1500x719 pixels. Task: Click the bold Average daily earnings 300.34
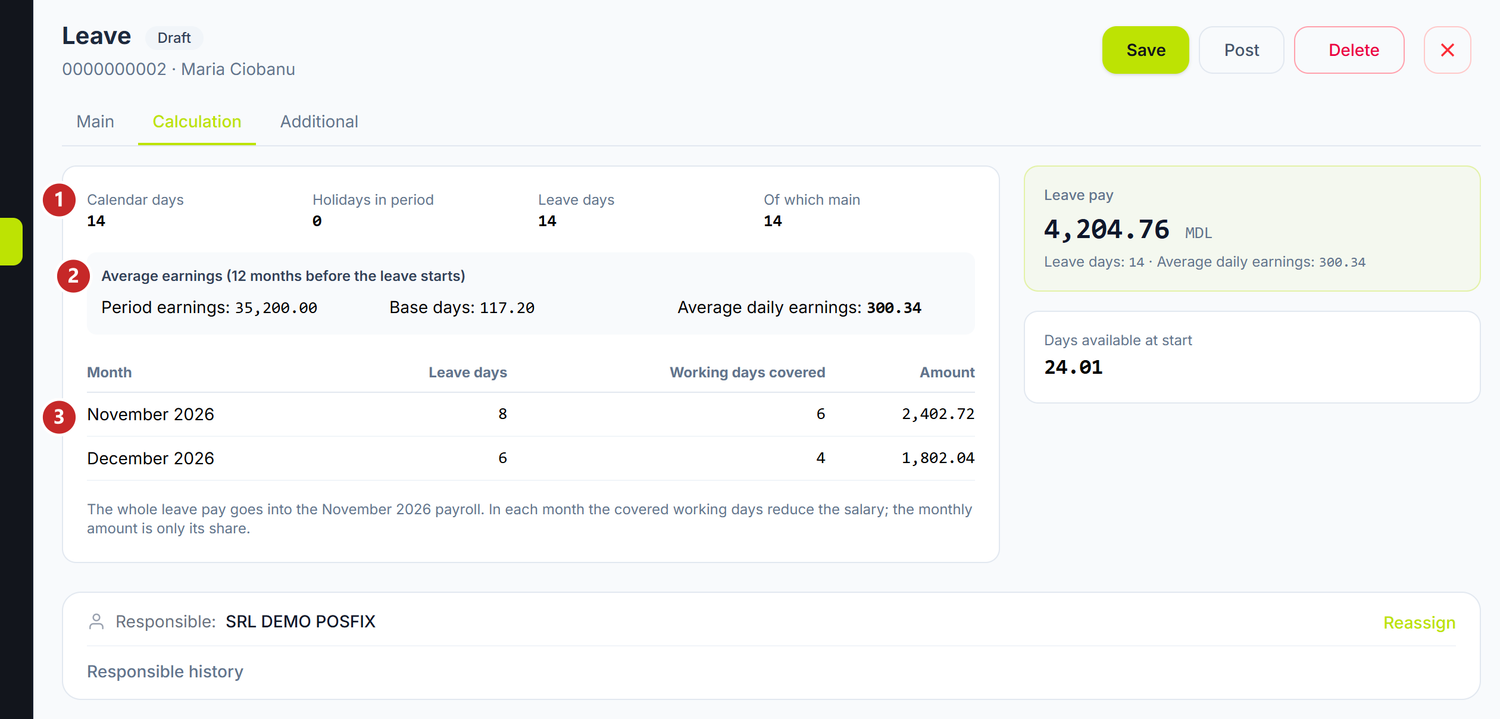click(893, 308)
